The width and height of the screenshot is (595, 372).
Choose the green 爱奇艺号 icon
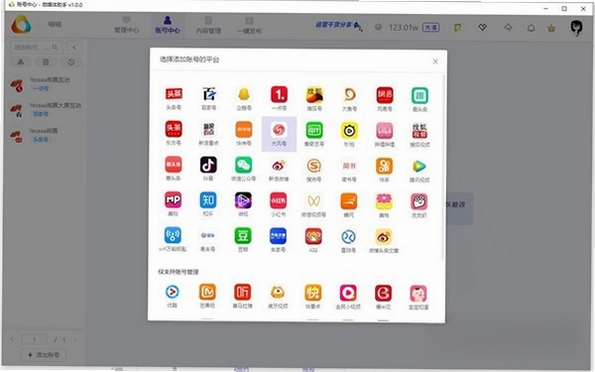pyautogui.click(x=314, y=130)
